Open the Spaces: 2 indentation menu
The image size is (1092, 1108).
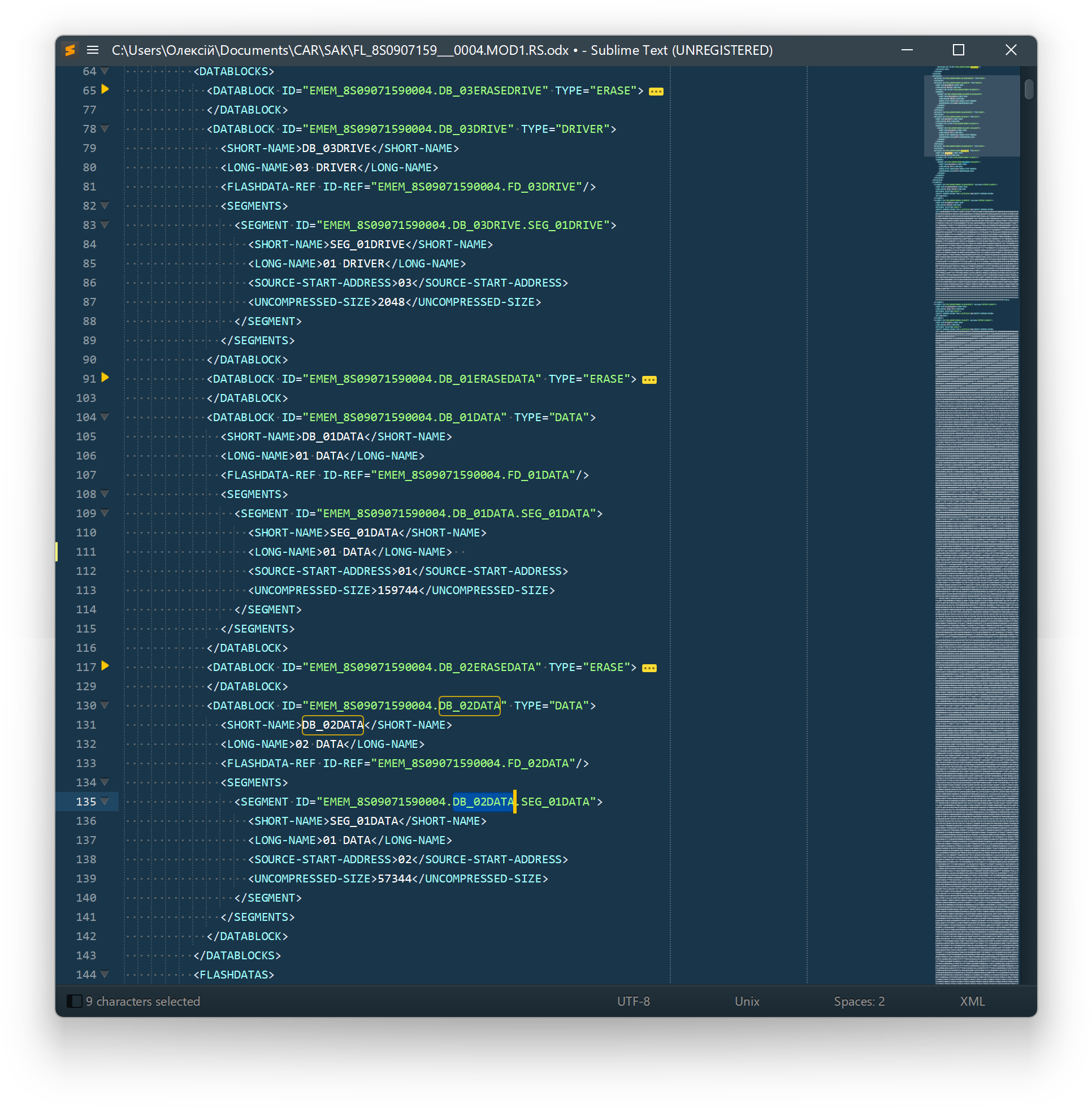(859, 1001)
